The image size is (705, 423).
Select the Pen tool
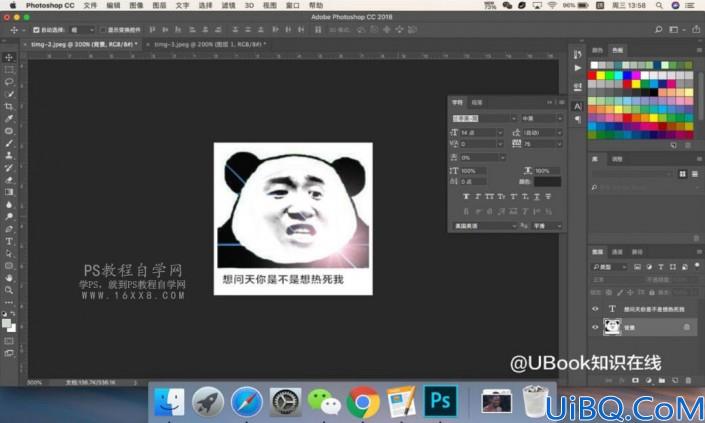9,229
